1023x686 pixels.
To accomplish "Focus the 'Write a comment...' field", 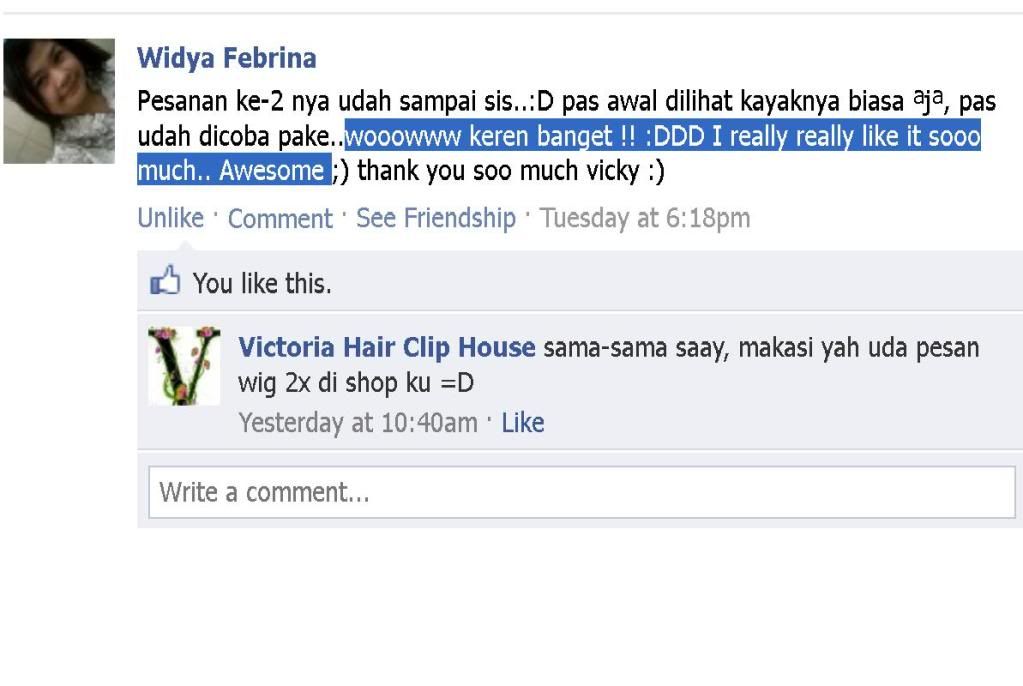I will point(582,492).
